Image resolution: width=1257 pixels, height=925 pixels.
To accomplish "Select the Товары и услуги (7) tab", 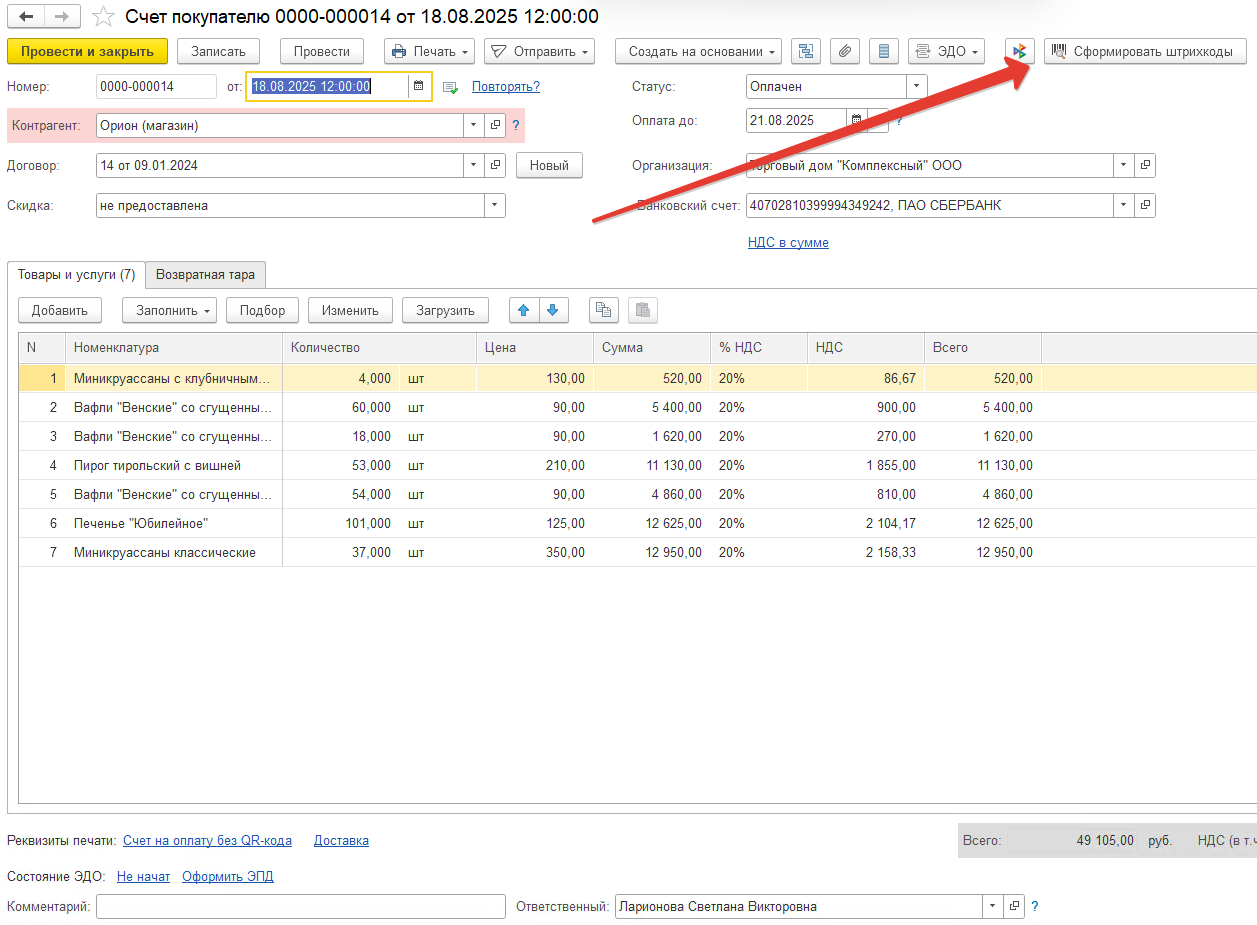I will click(76, 275).
